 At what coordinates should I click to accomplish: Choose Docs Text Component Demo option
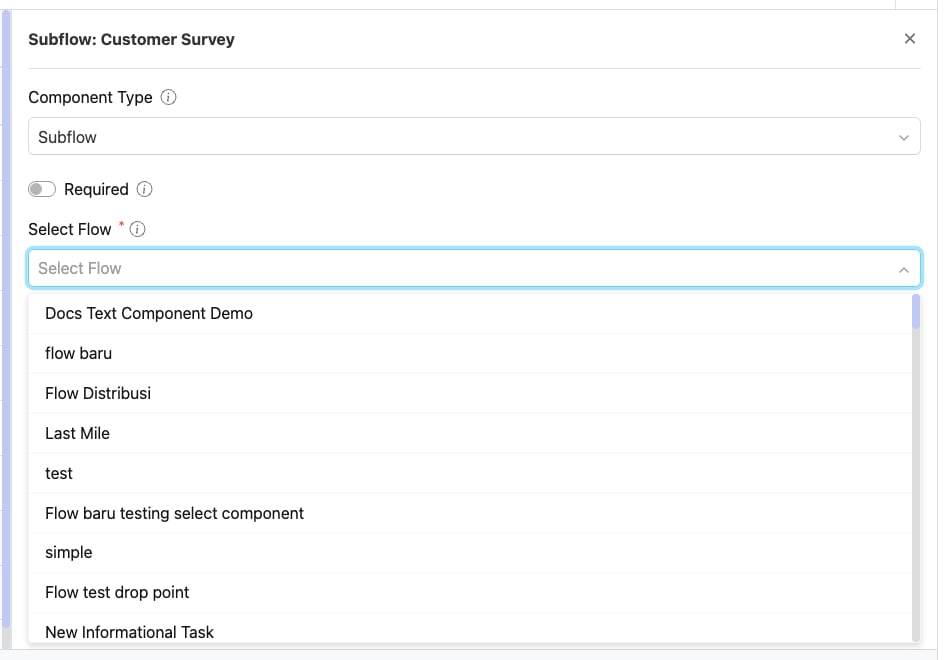click(x=470, y=313)
